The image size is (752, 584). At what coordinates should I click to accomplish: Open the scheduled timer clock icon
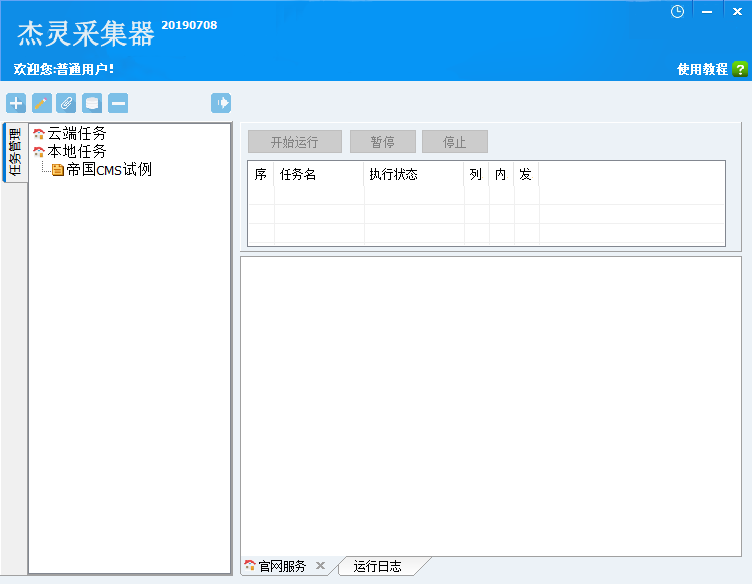coord(677,12)
